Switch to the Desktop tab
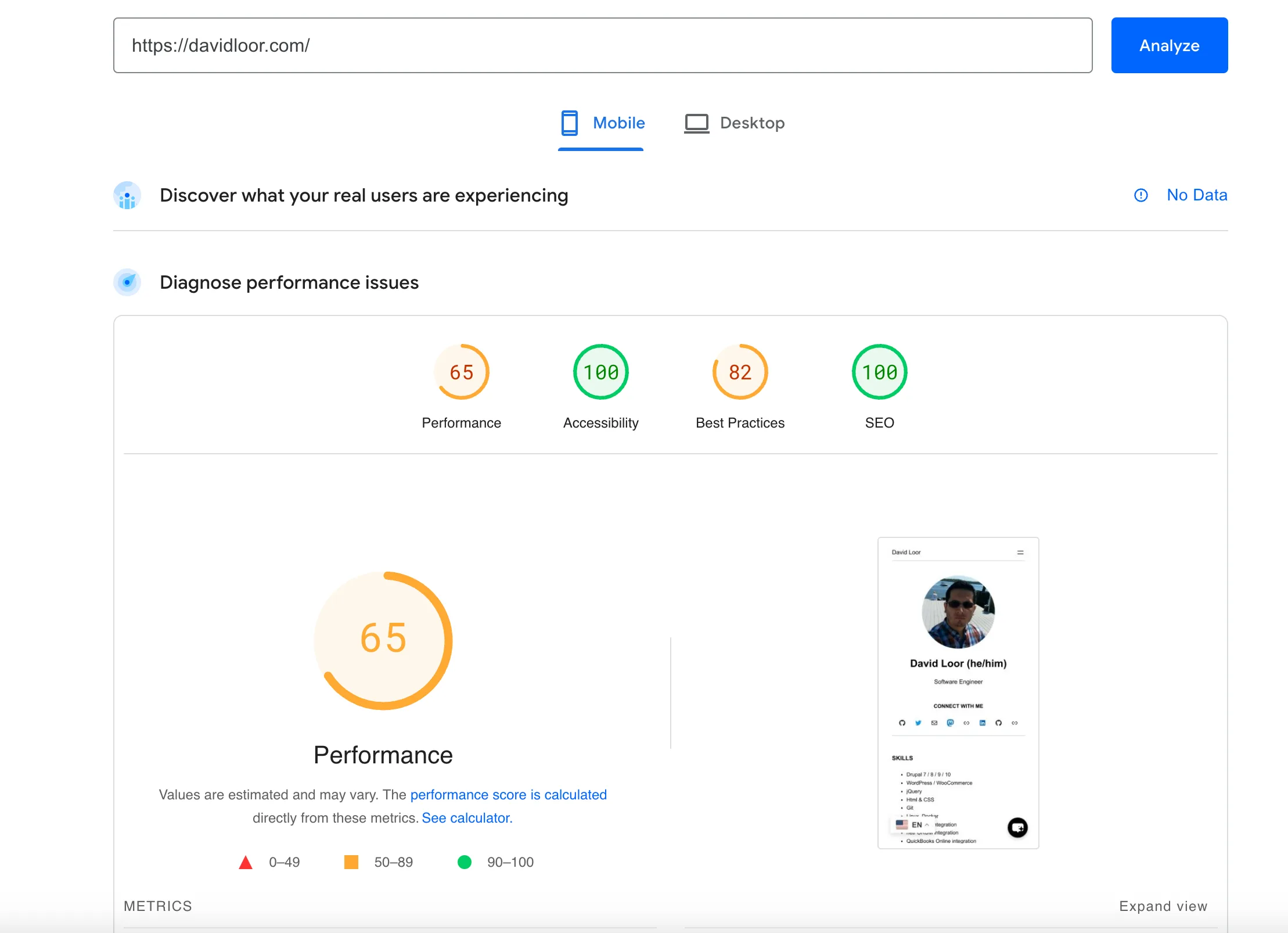The width and height of the screenshot is (1288, 933). coord(735,123)
